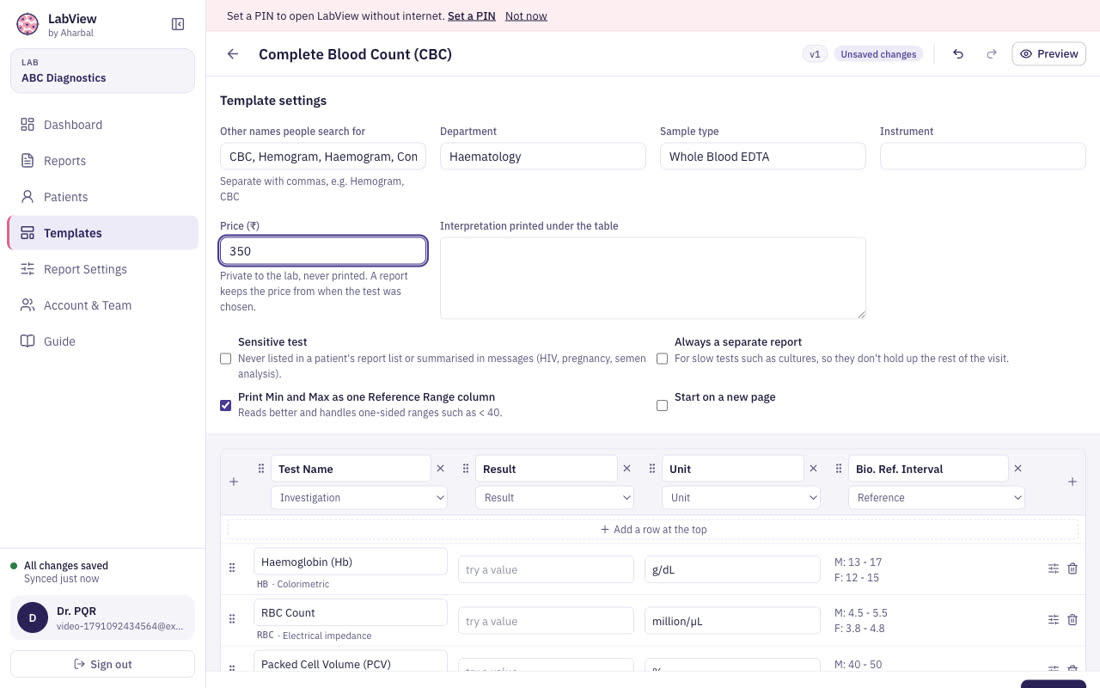Image resolution: width=1100 pixels, height=688 pixels.
Task: Remove the Unit column
Action: click(x=814, y=468)
